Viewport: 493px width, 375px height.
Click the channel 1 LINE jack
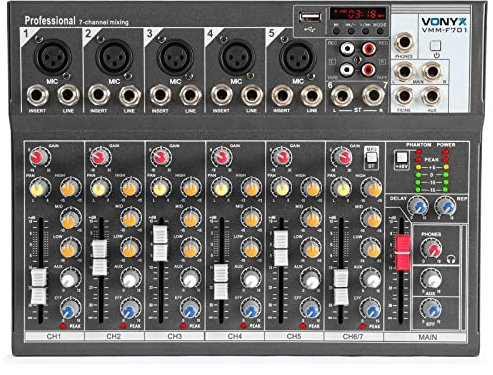pyautogui.click(x=68, y=95)
